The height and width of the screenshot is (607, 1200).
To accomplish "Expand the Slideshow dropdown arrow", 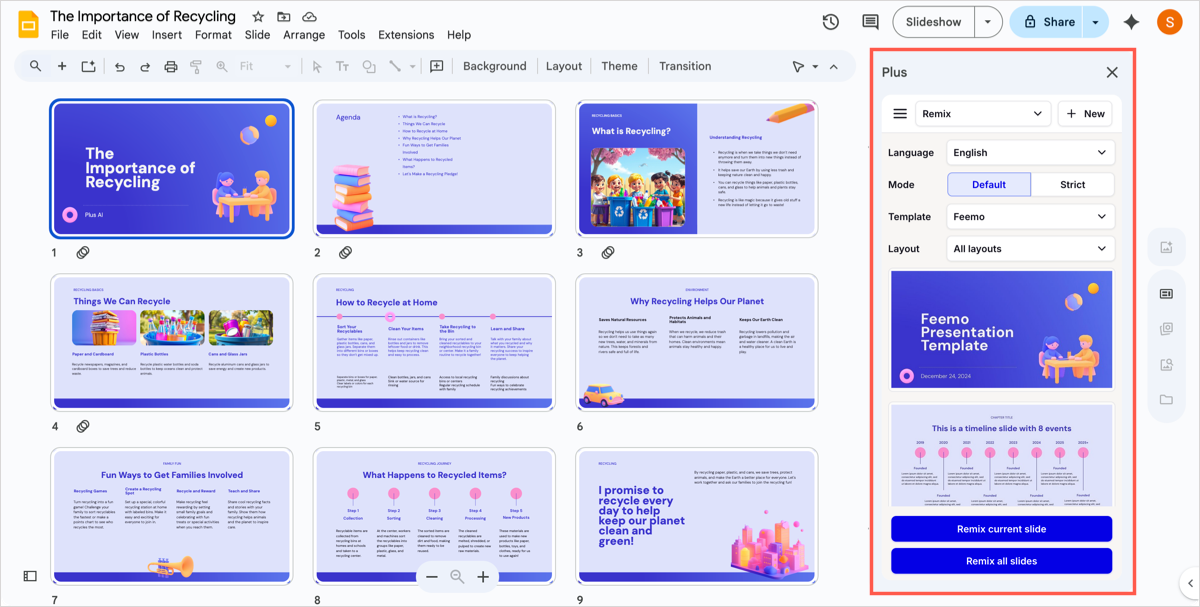I will 988,22.
